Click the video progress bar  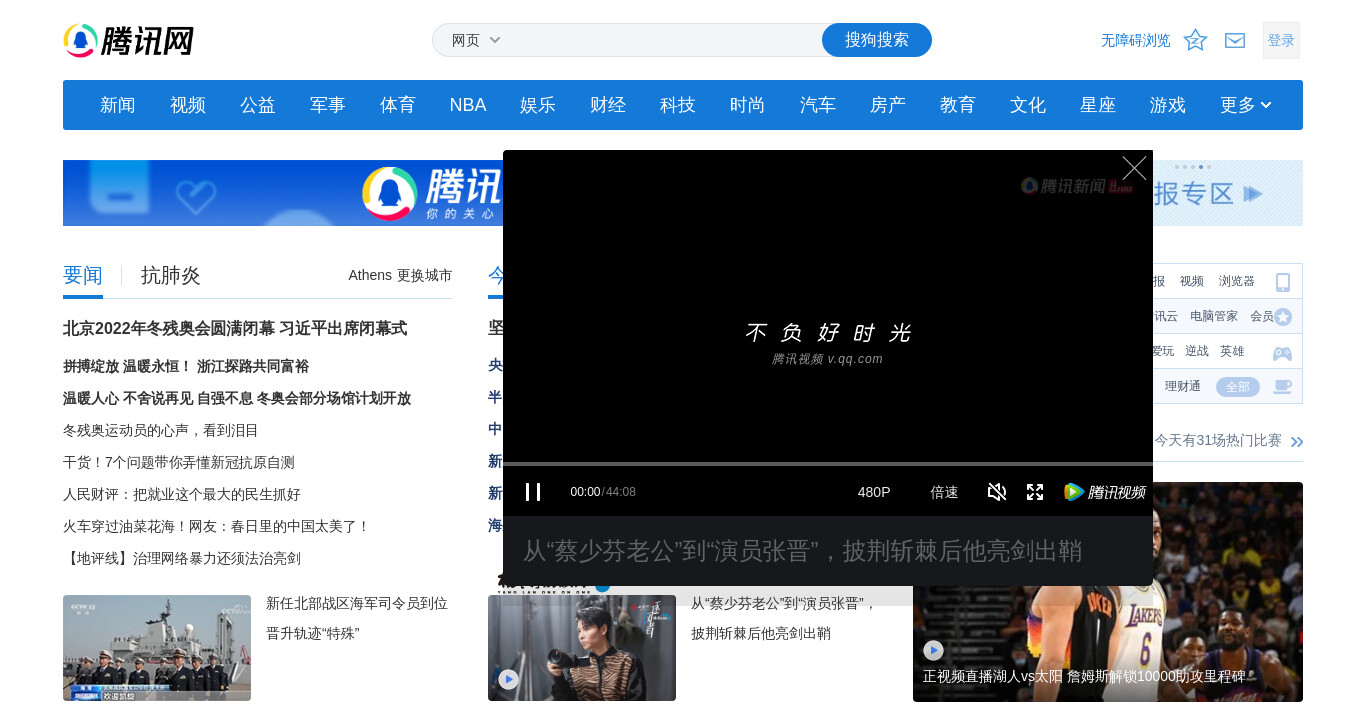click(x=828, y=464)
